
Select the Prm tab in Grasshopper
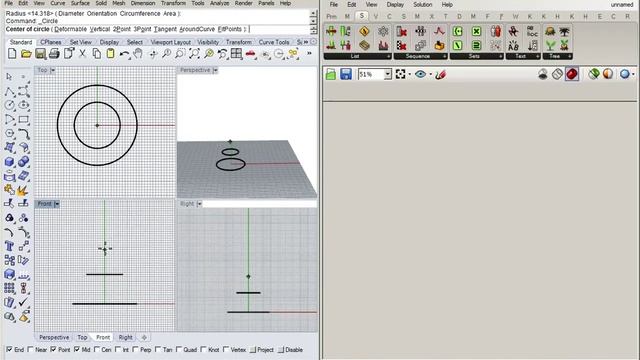tap(331, 16)
